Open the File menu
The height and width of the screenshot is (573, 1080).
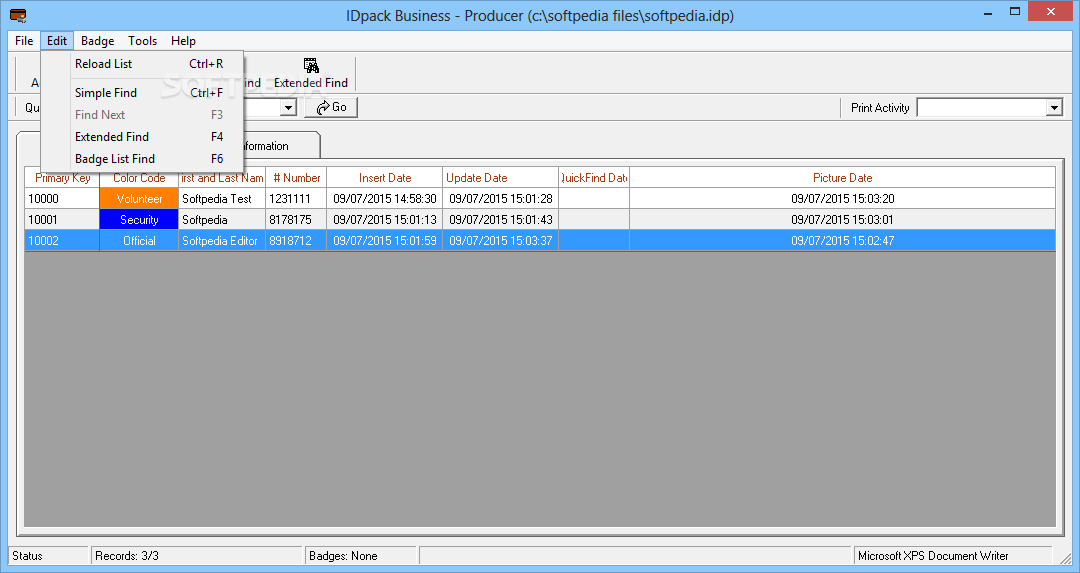24,41
